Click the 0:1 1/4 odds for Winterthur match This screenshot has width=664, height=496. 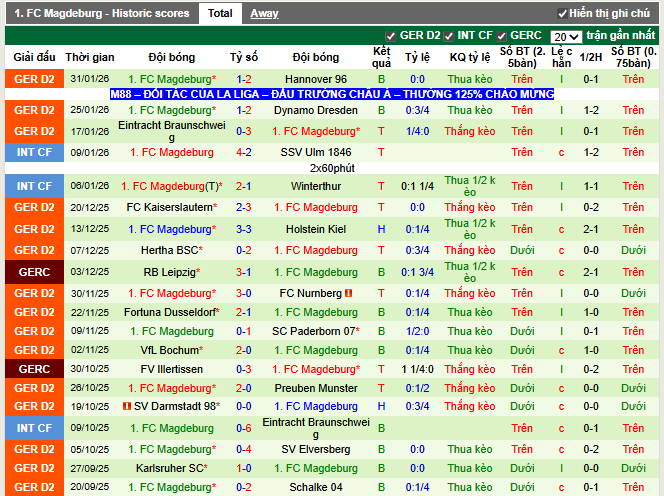(x=418, y=186)
